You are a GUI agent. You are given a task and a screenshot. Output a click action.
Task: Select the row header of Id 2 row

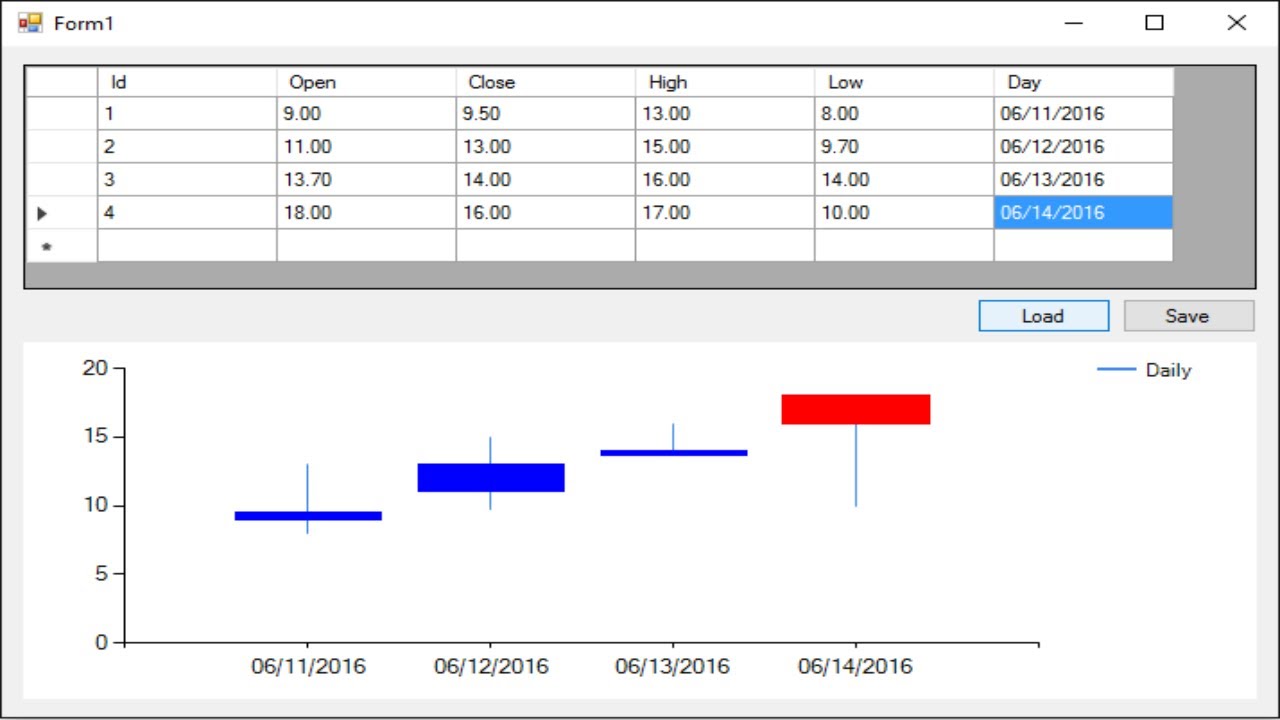[x=61, y=147]
